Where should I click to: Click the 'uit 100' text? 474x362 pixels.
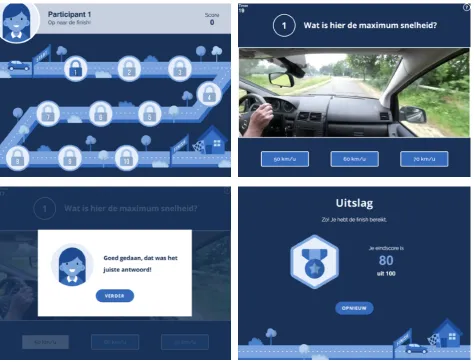coord(386,274)
